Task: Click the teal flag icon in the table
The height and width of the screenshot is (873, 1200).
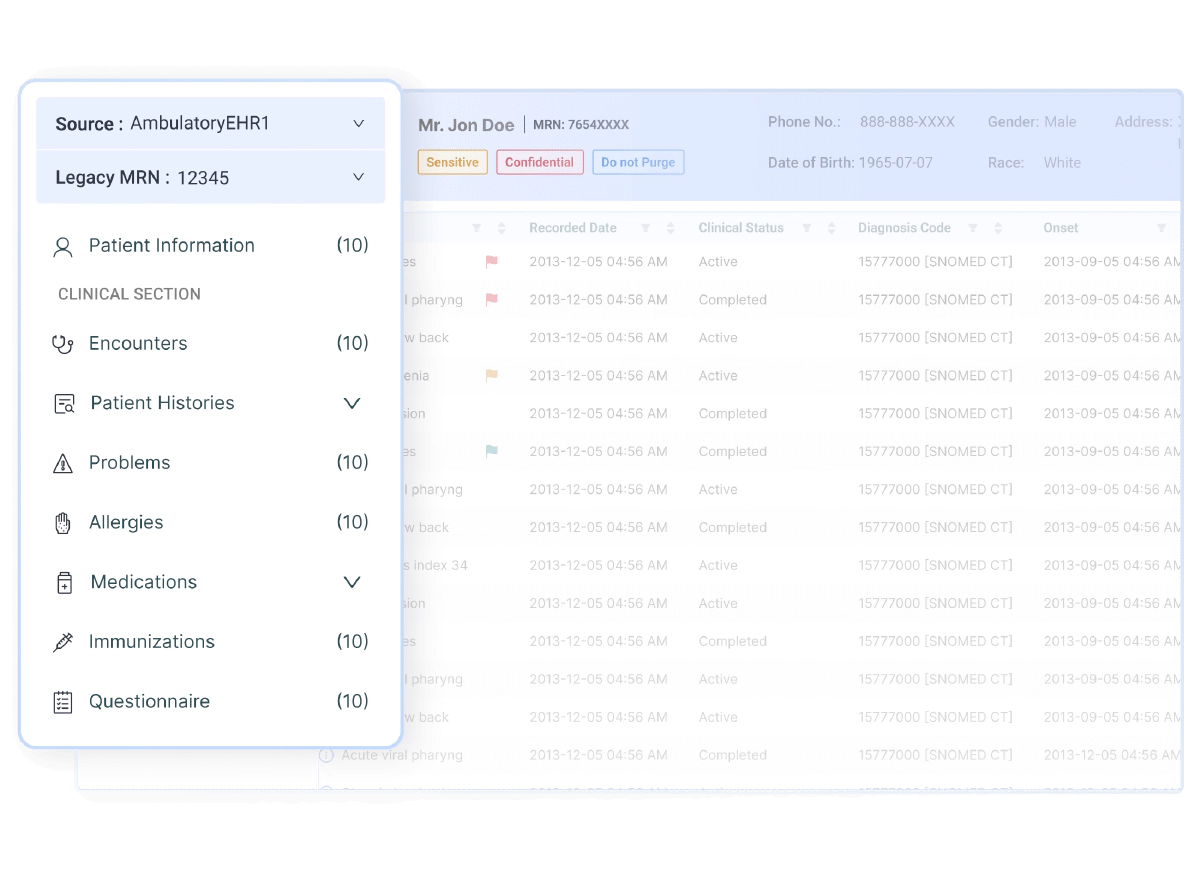Action: tap(491, 452)
